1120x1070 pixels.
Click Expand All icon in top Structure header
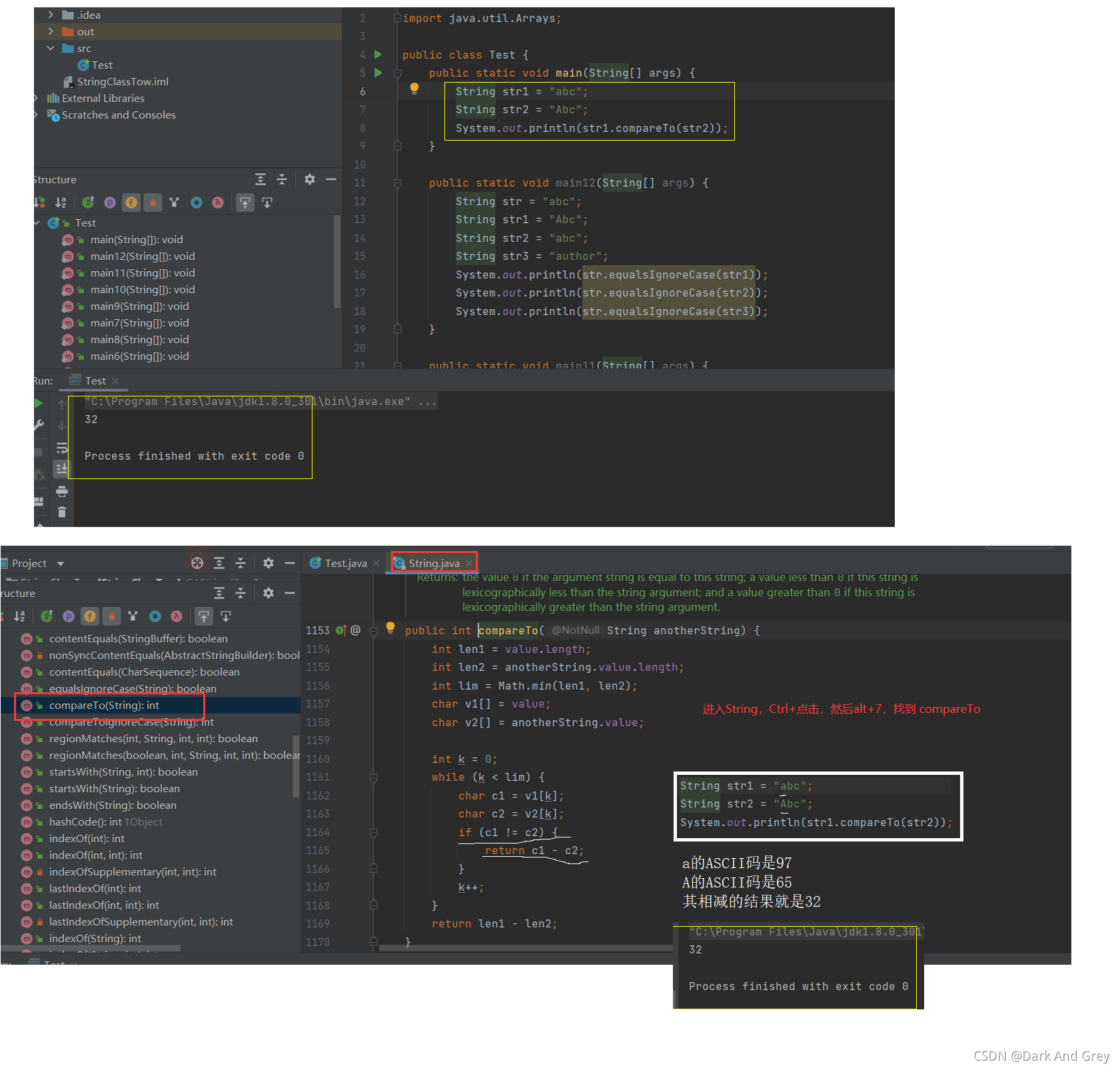pyautogui.click(x=261, y=179)
